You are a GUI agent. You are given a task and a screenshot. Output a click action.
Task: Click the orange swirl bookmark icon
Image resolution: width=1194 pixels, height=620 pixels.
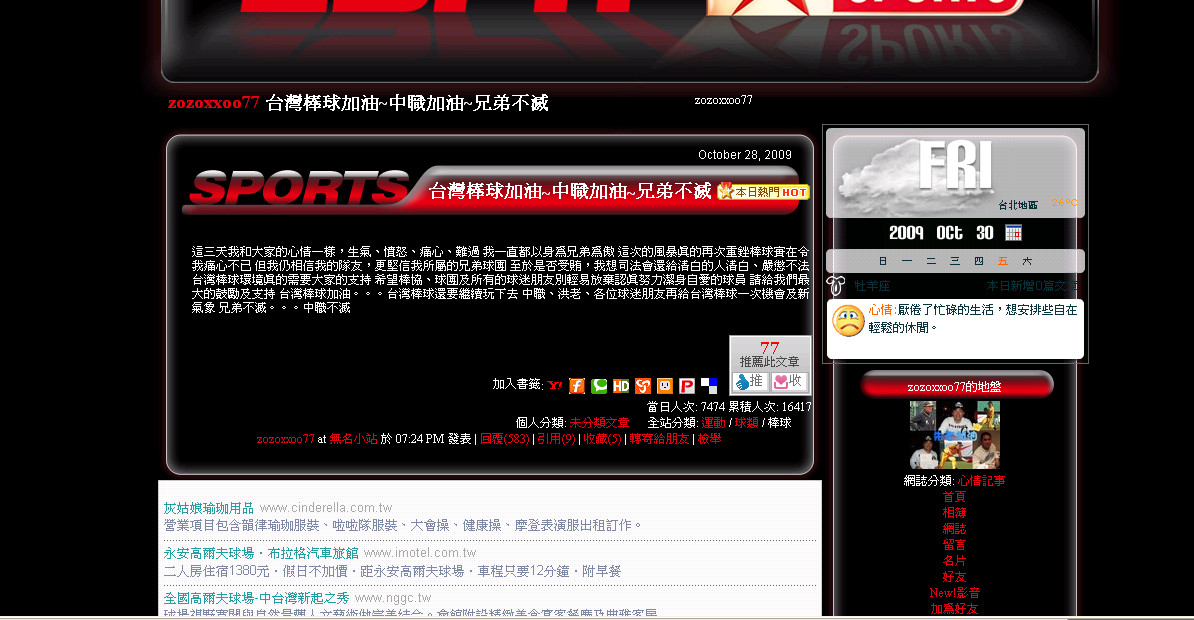point(643,386)
